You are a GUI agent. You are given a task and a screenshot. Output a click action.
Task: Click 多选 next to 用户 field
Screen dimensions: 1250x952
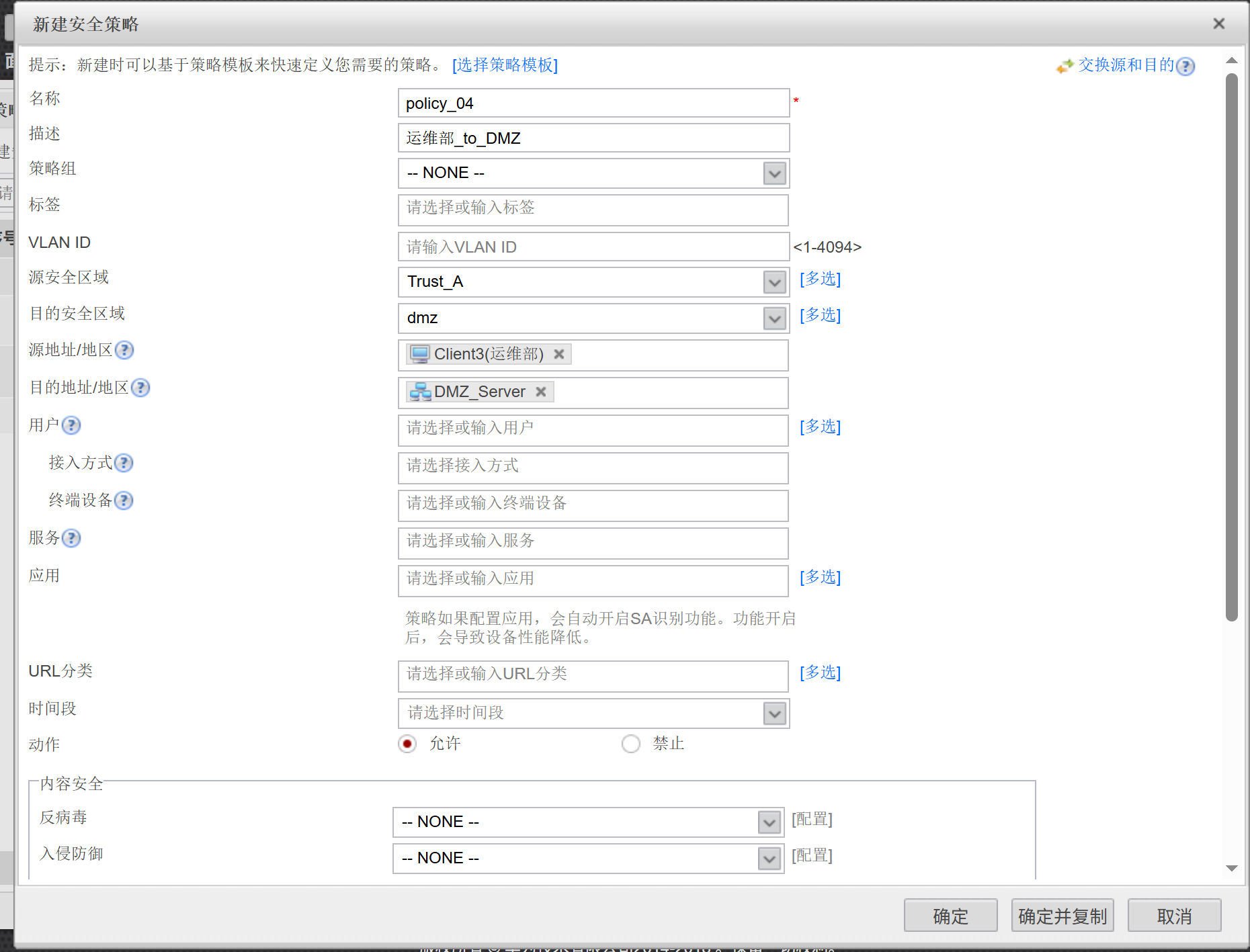pos(820,427)
